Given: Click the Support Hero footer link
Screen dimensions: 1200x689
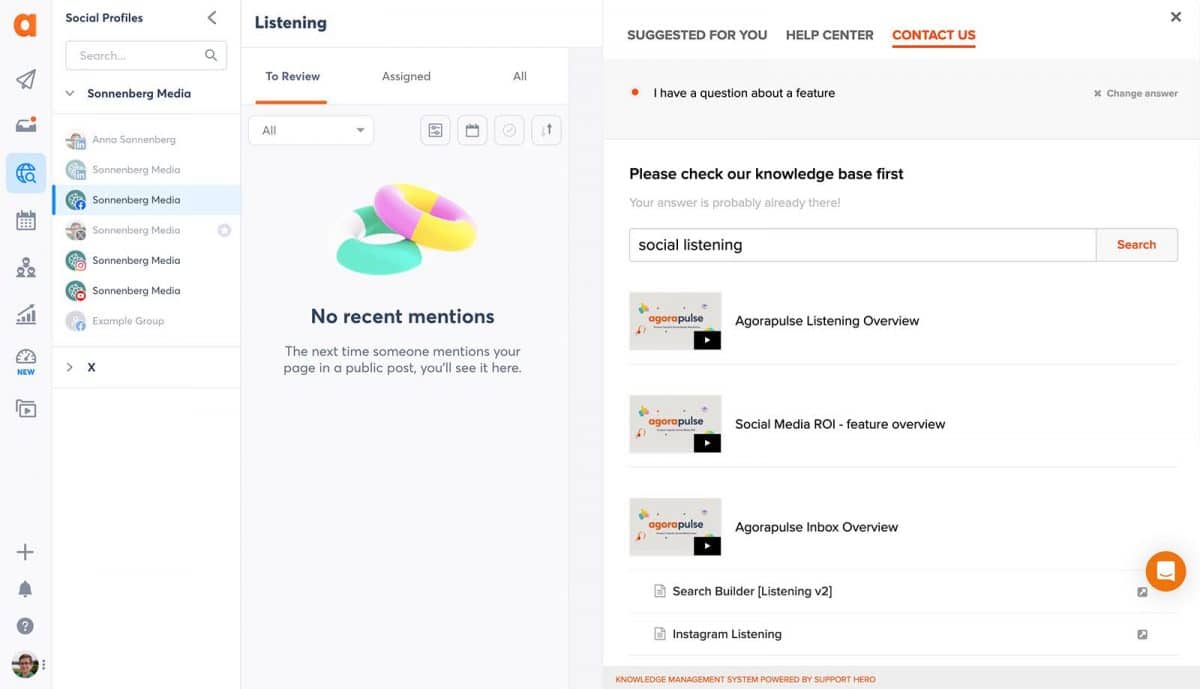Looking at the screenshot, I should click(745, 680).
